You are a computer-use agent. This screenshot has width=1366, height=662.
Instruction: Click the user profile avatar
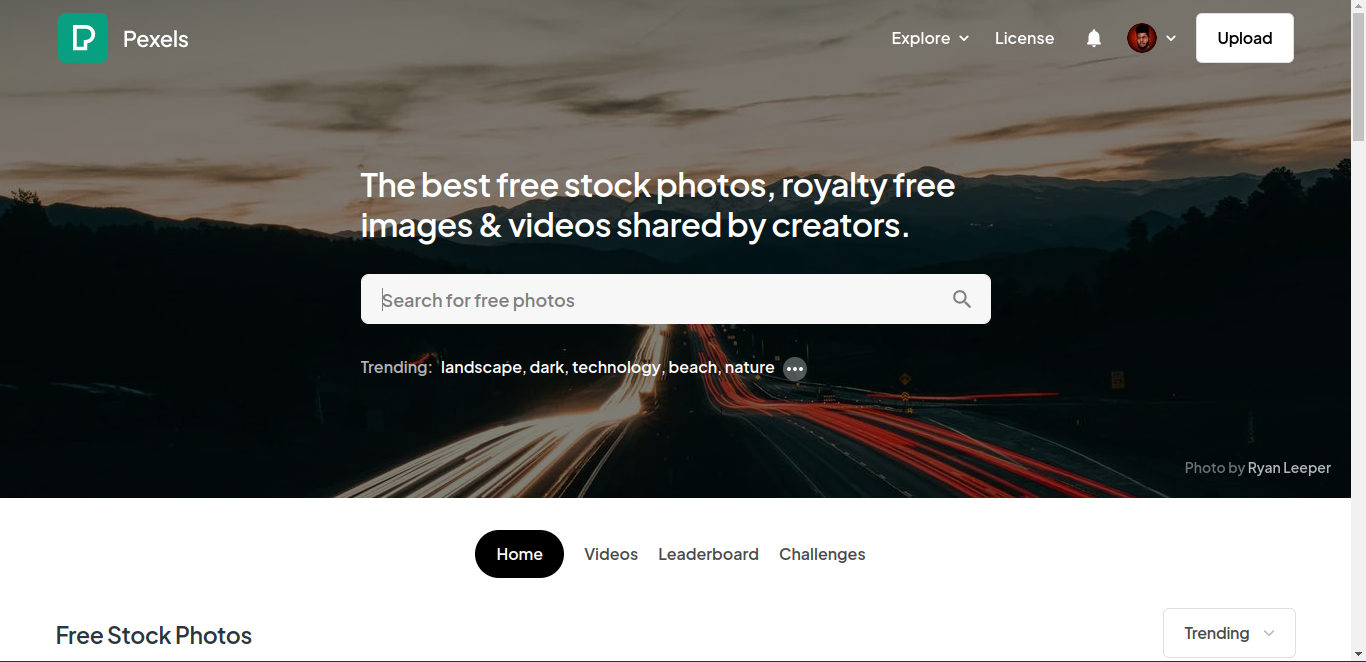pyautogui.click(x=1142, y=38)
